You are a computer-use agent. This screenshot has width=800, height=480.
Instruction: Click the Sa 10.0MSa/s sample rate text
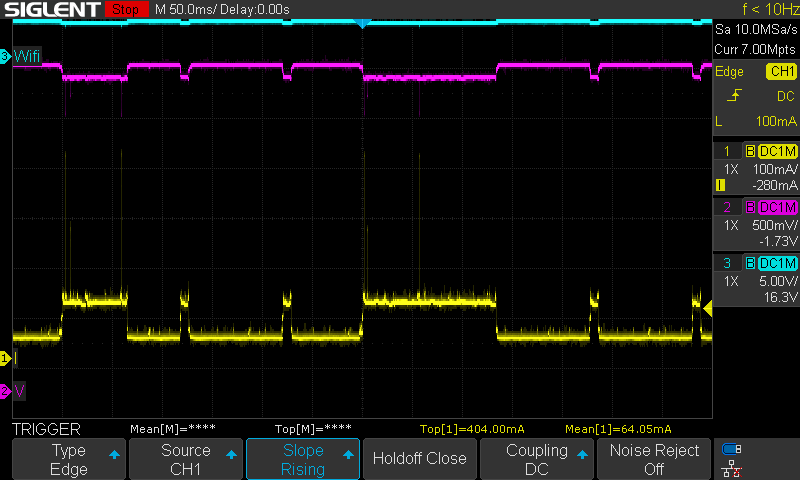coord(756,30)
